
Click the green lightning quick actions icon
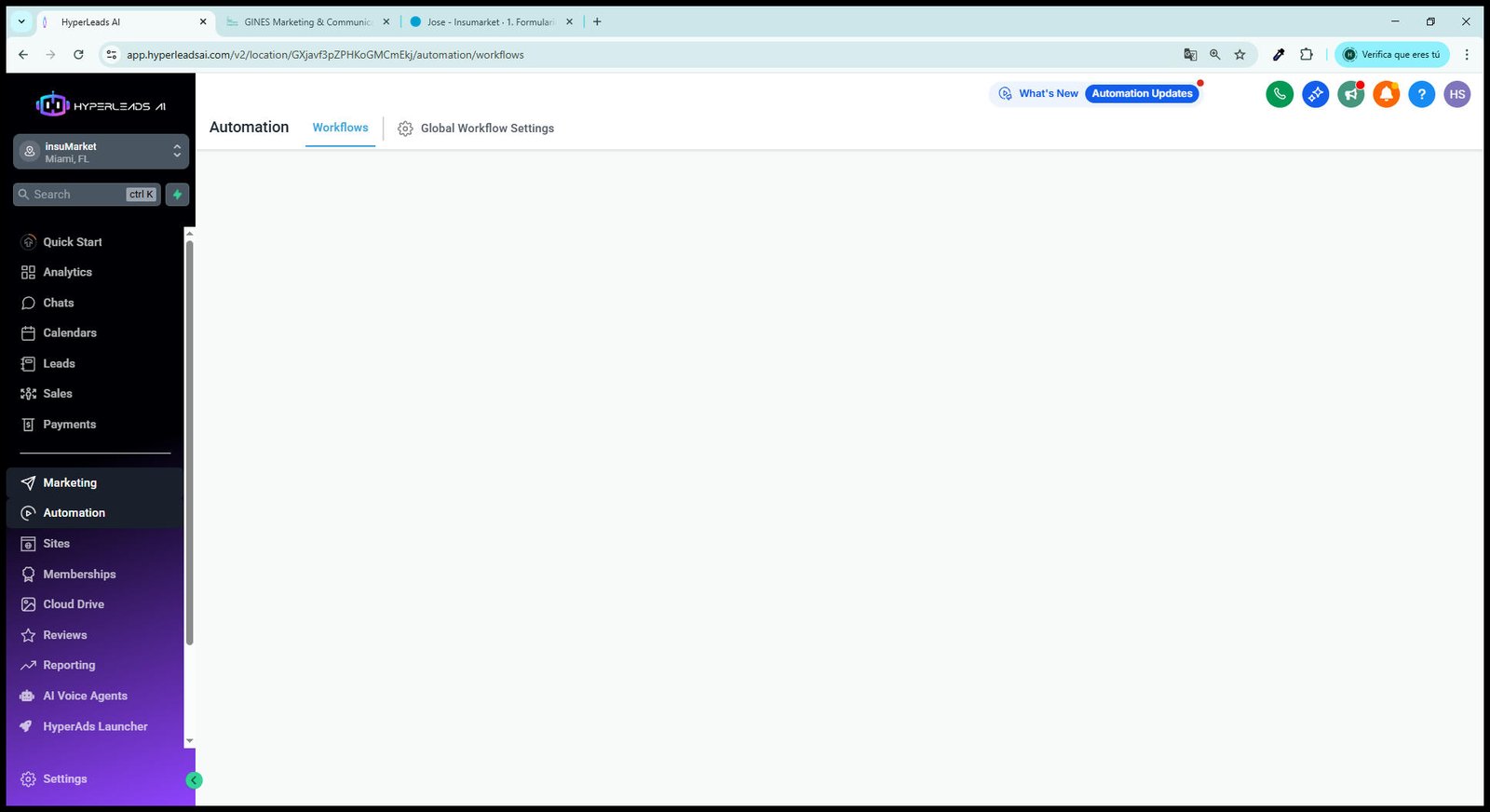[x=177, y=195]
